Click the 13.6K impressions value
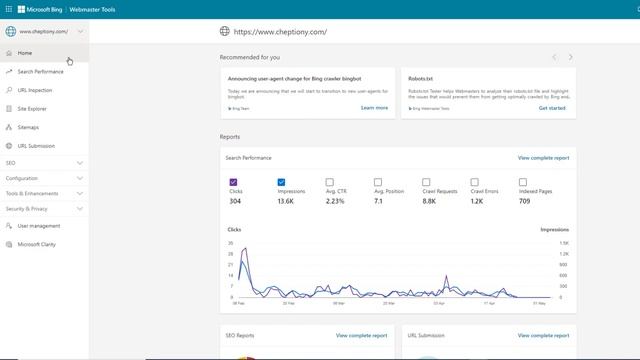 pos(285,201)
